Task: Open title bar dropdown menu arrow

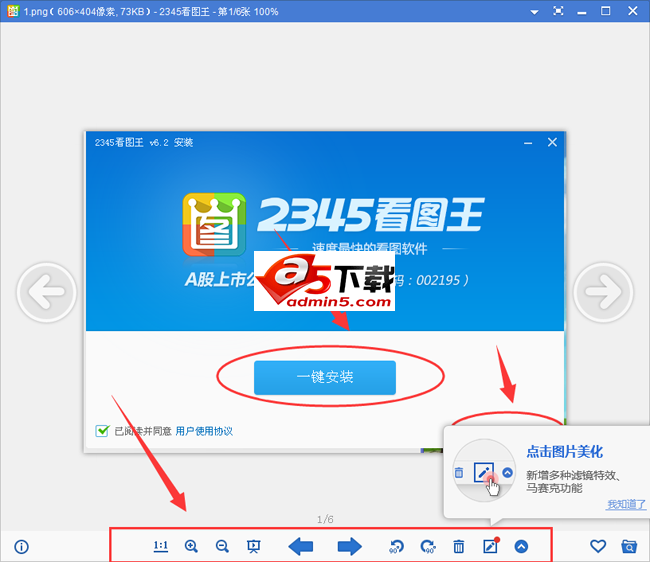Action: tap(534, 12)
